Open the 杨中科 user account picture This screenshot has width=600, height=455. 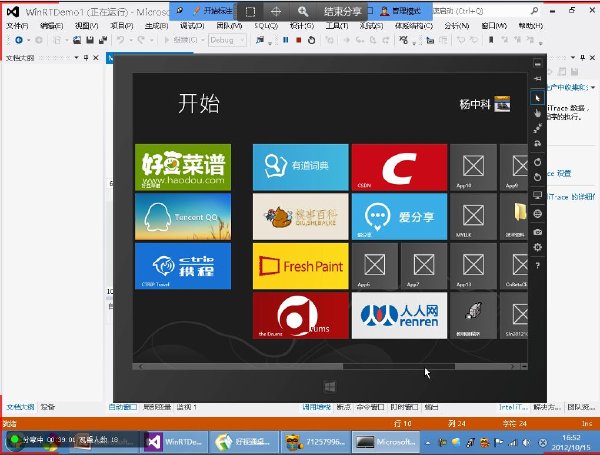pos(502,104)
